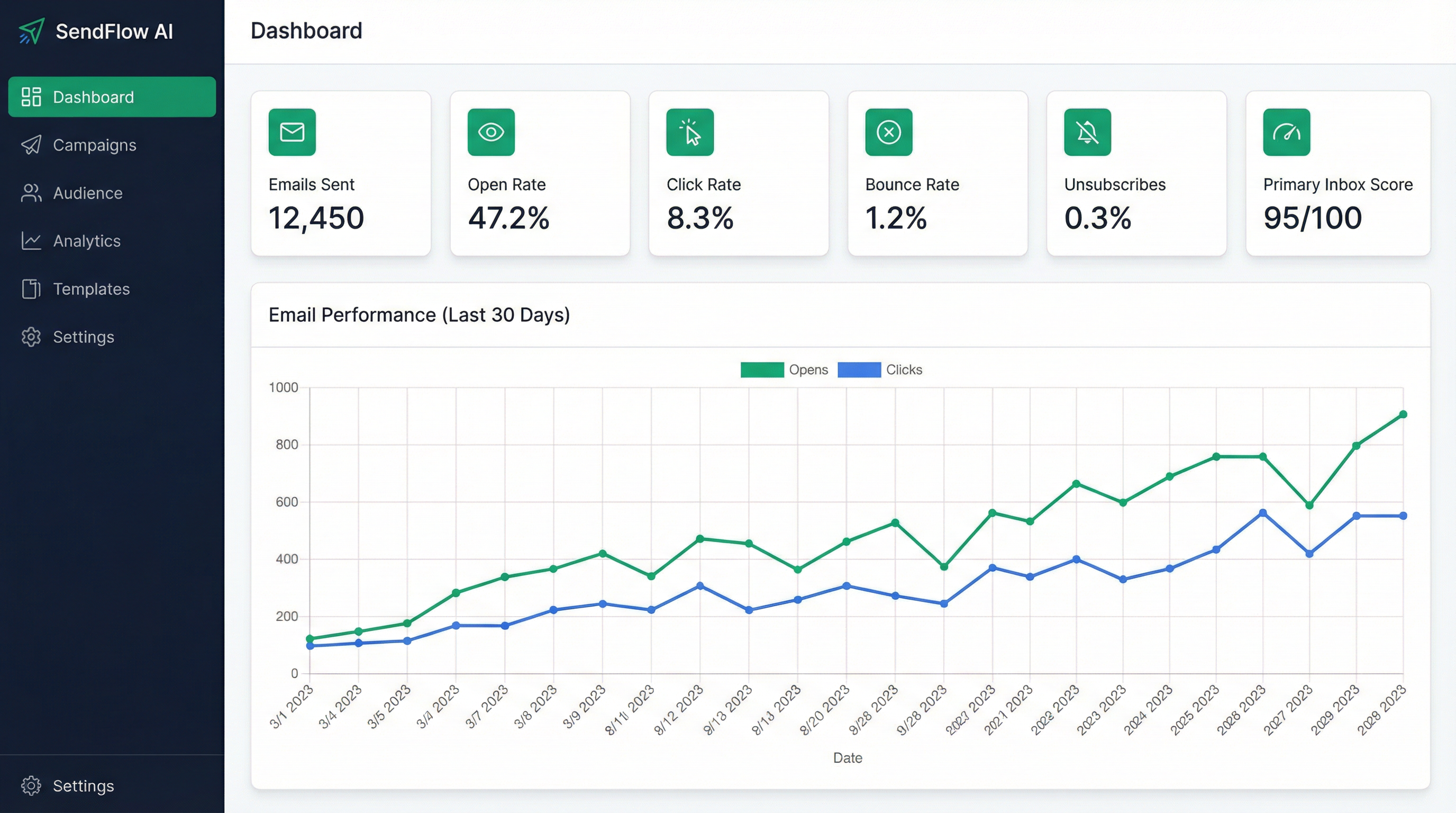The width and height of the screenshot is (1456, 813).
Task: Select Templates in the navigation sidebar
Action: [x=91, y=289]
